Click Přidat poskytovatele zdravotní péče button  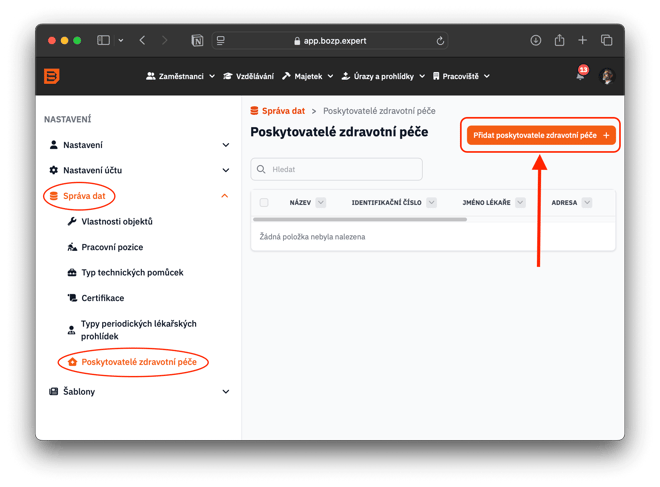540,135
